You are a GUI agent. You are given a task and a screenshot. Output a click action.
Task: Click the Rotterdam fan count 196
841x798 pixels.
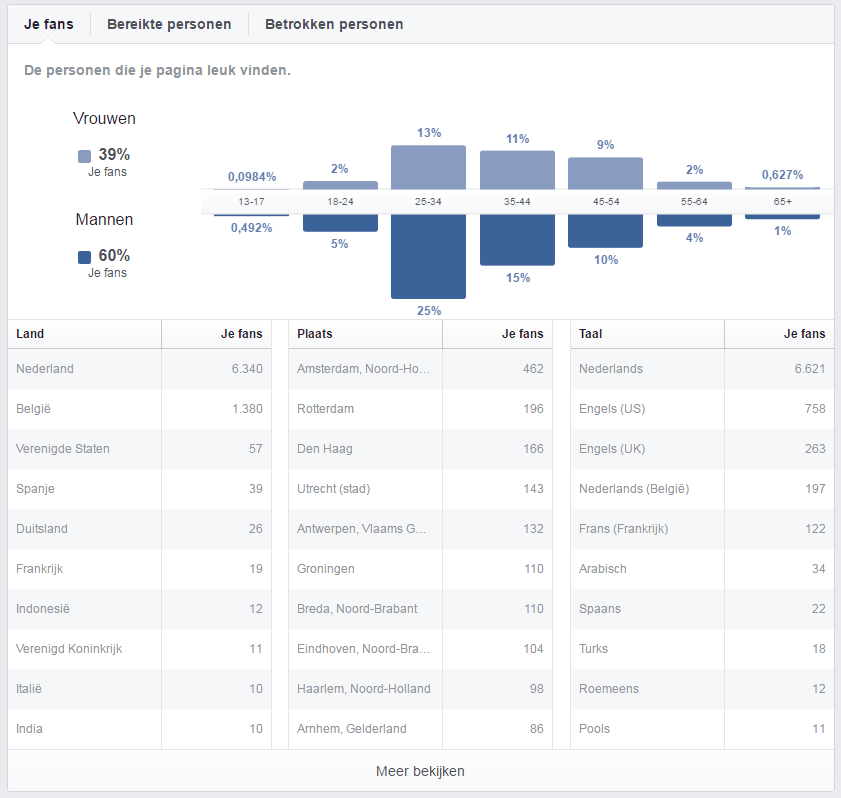tap(535, 408)
